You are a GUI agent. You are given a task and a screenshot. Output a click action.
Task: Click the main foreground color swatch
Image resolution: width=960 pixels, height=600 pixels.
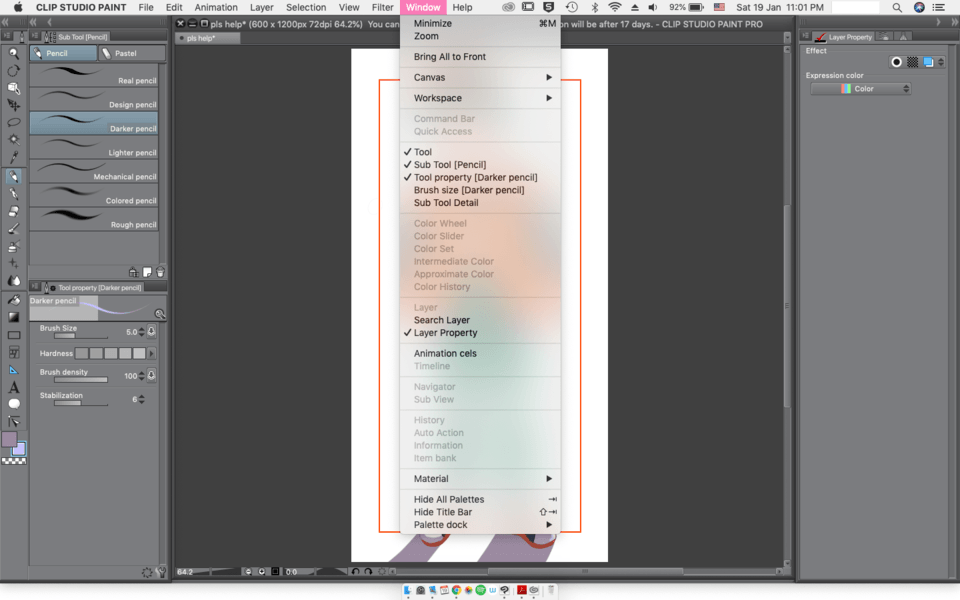click(x=9, y=439)
